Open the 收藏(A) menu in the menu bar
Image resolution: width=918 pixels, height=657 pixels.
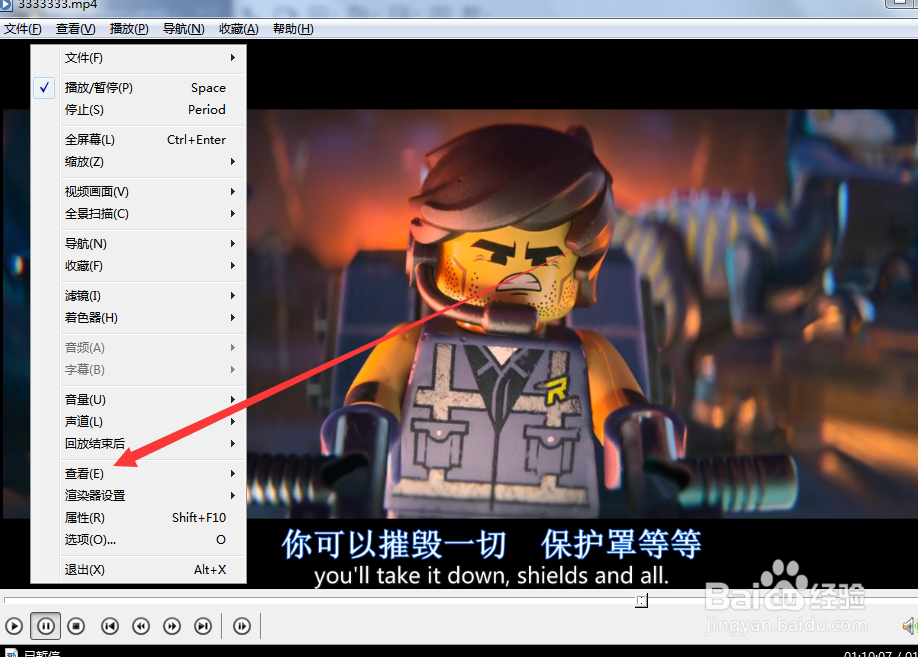[x=238, y=29]
